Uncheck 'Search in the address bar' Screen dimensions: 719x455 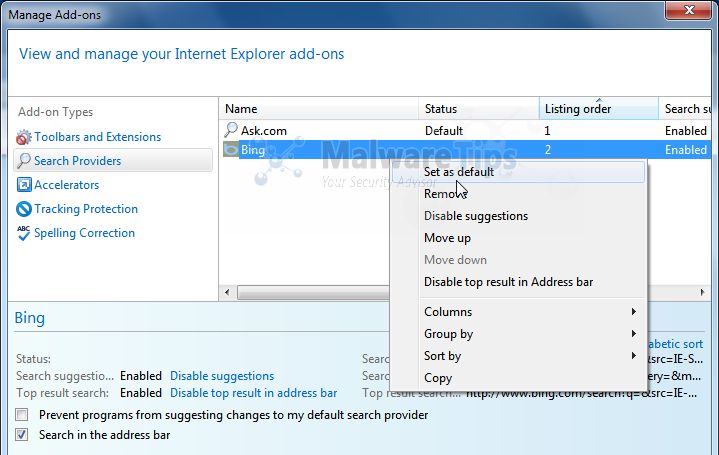22,435
